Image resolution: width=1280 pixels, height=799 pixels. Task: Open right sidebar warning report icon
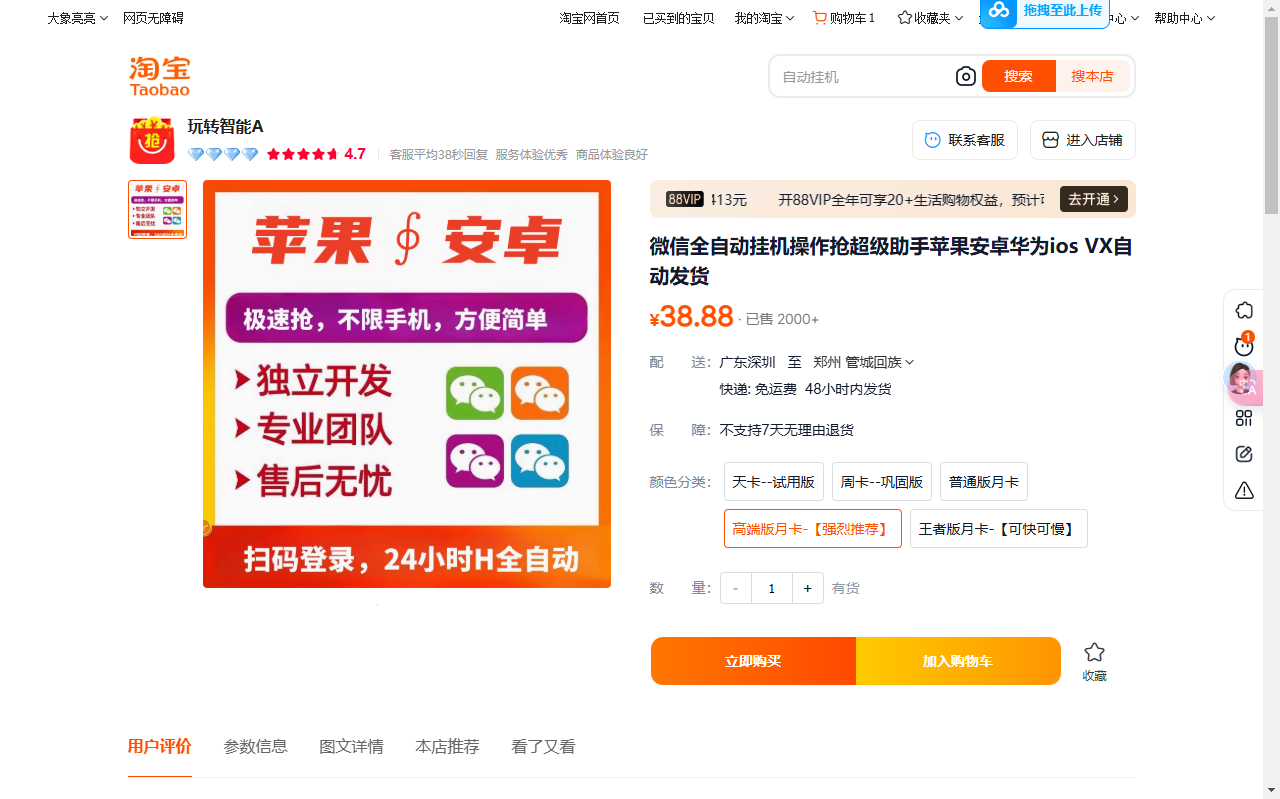[1244, 490]
